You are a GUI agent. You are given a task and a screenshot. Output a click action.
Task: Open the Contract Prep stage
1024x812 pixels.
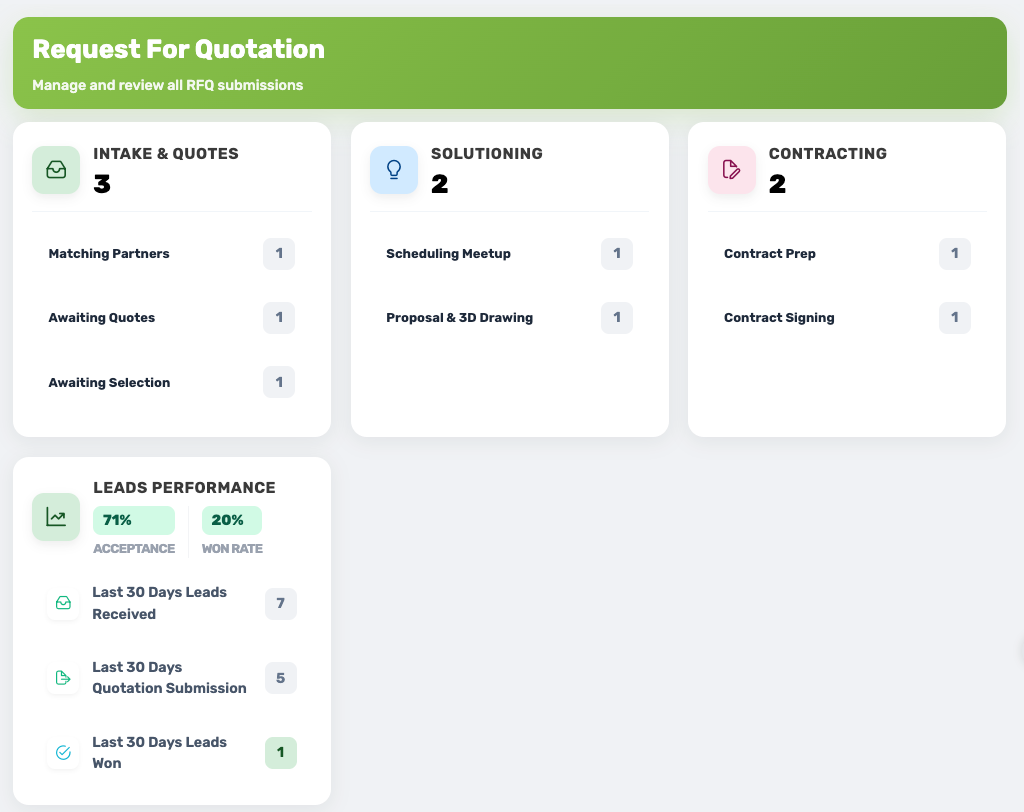pos(770,254)
